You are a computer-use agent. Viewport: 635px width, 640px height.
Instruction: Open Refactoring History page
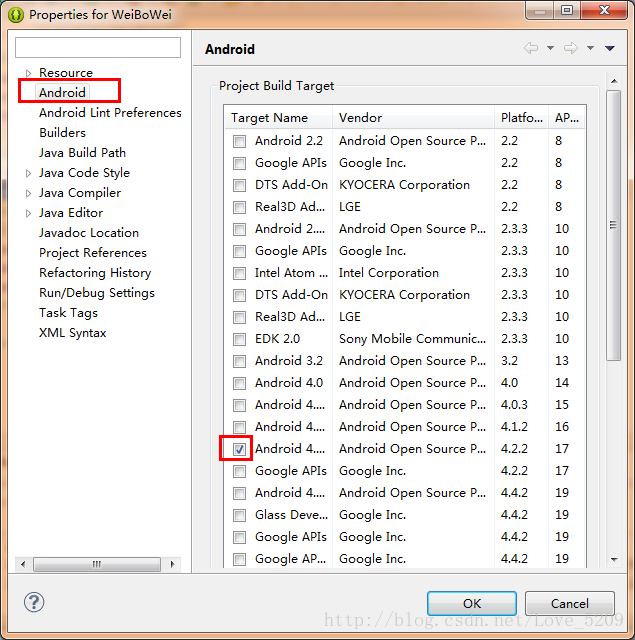(x=95, y=273)
